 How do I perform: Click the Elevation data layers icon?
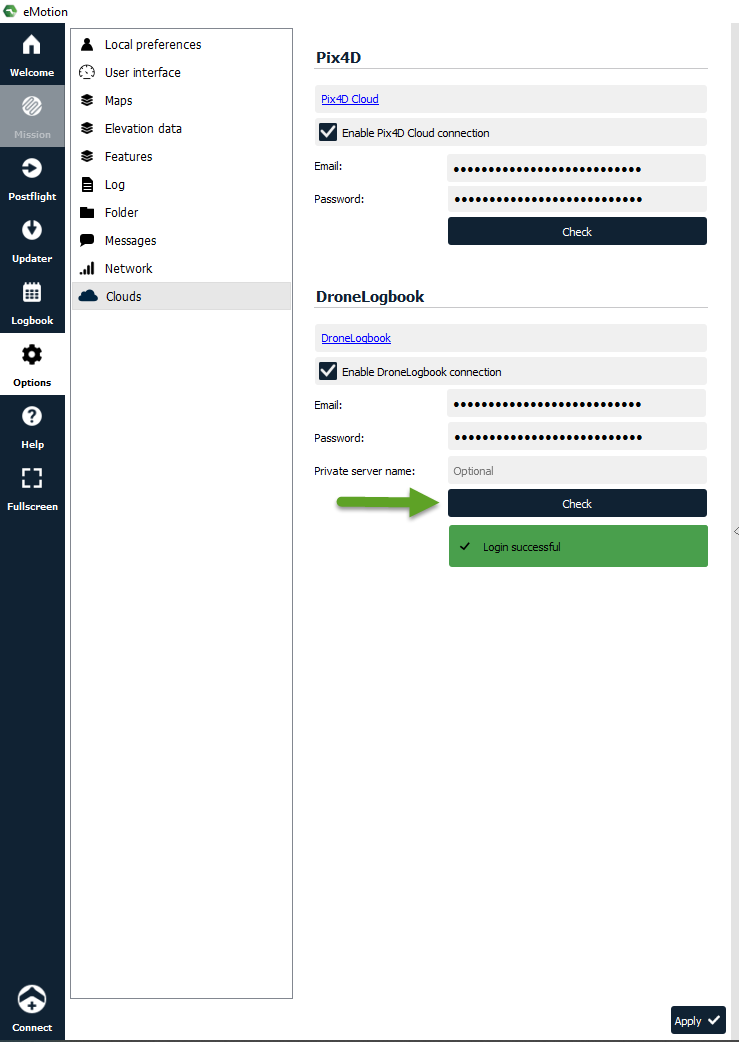click(x=87, y=128)
